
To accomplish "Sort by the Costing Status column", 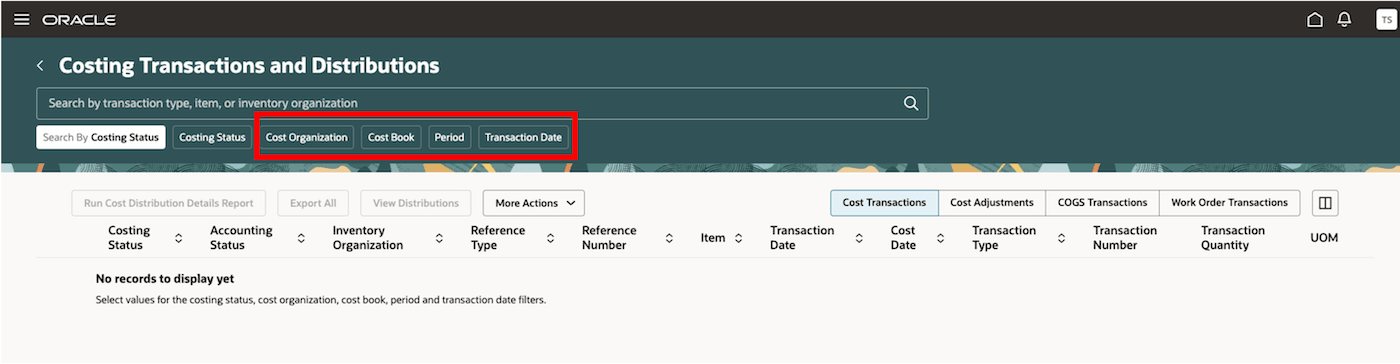I will [x=178, y=238].
